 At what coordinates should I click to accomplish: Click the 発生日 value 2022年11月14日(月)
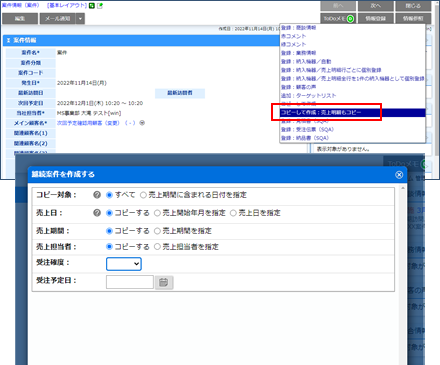click(82, 83)
